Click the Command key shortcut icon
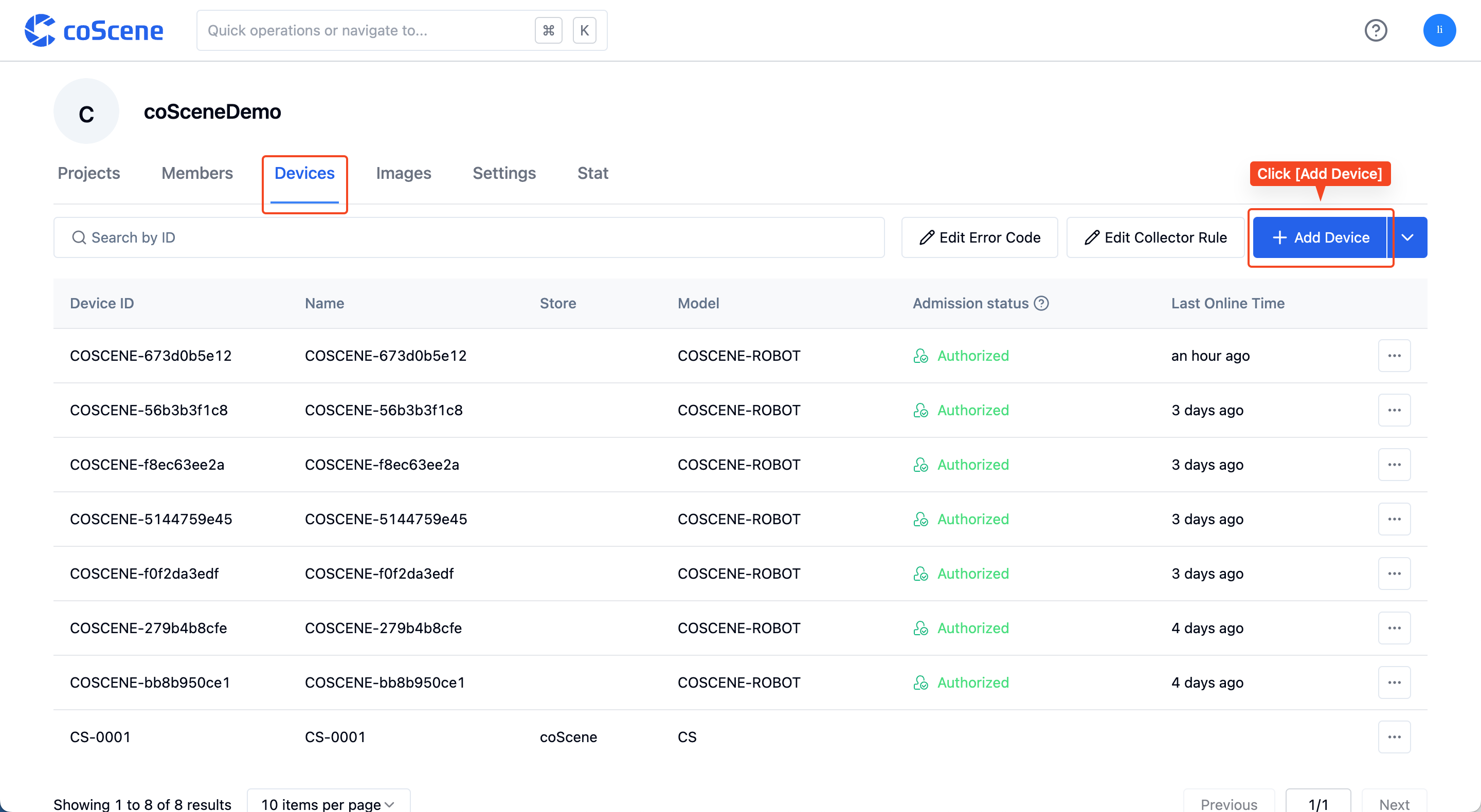This screenshot has width=1481, height=812. pyautogui.click(x=549, y=30)
